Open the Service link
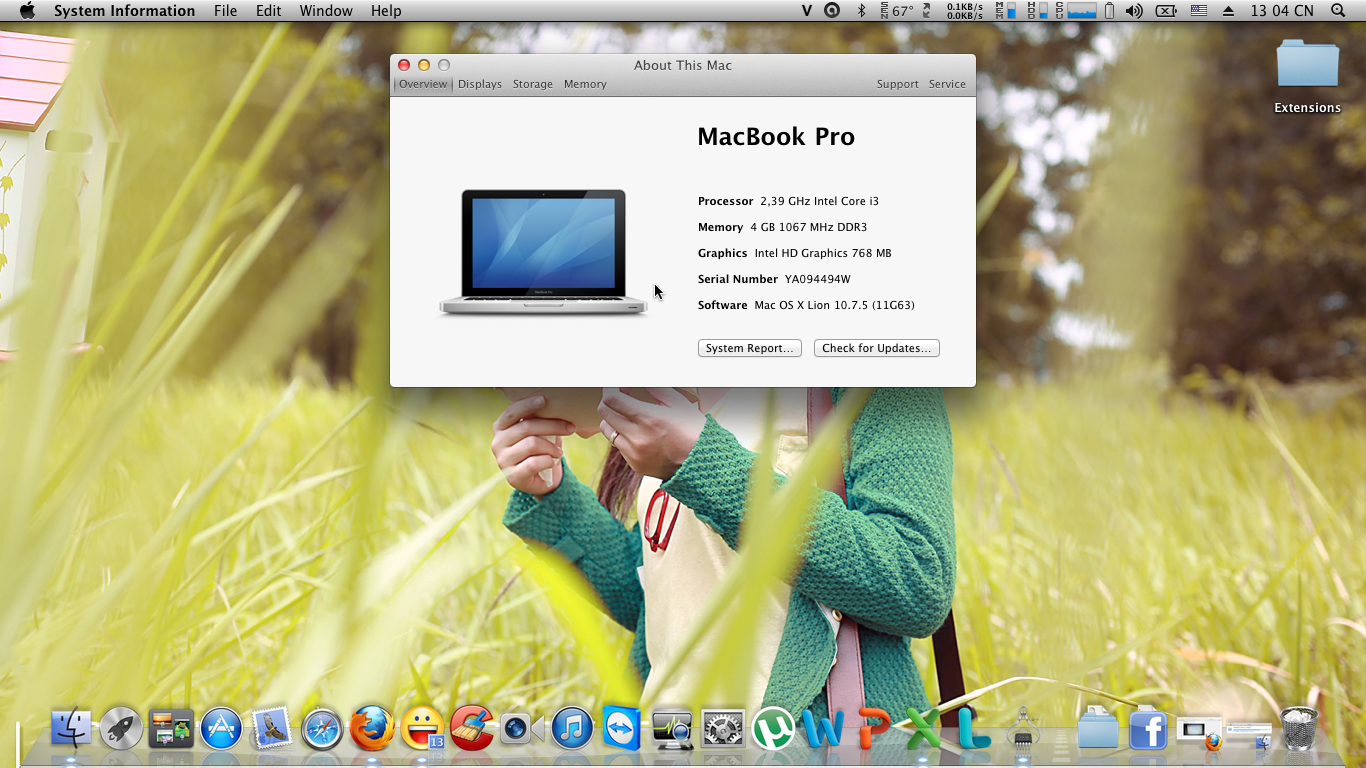The width and height of the screenshot is (1366, 768). click(947, 84)
